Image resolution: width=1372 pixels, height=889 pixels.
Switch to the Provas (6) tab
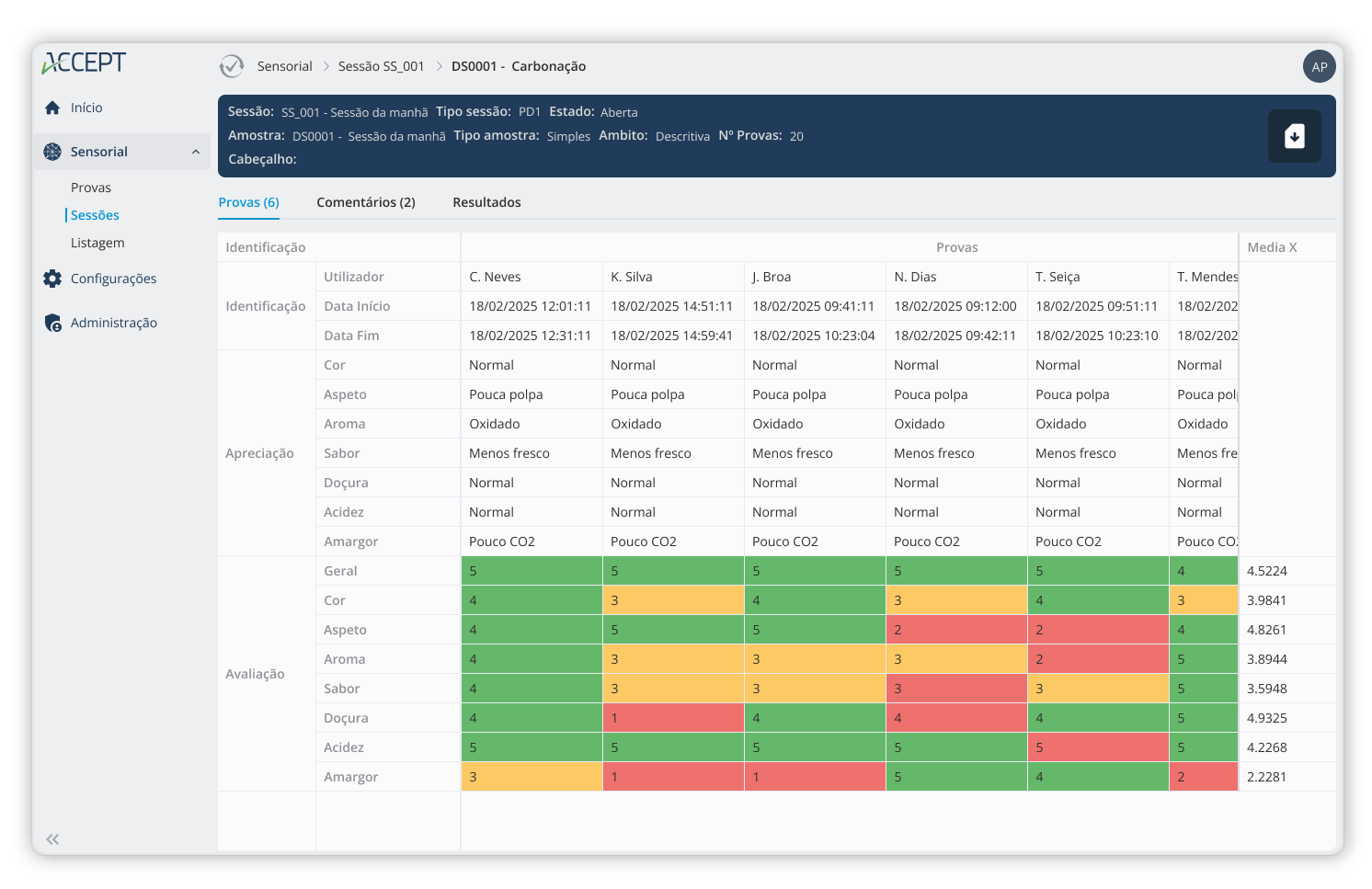click(248, 202)
